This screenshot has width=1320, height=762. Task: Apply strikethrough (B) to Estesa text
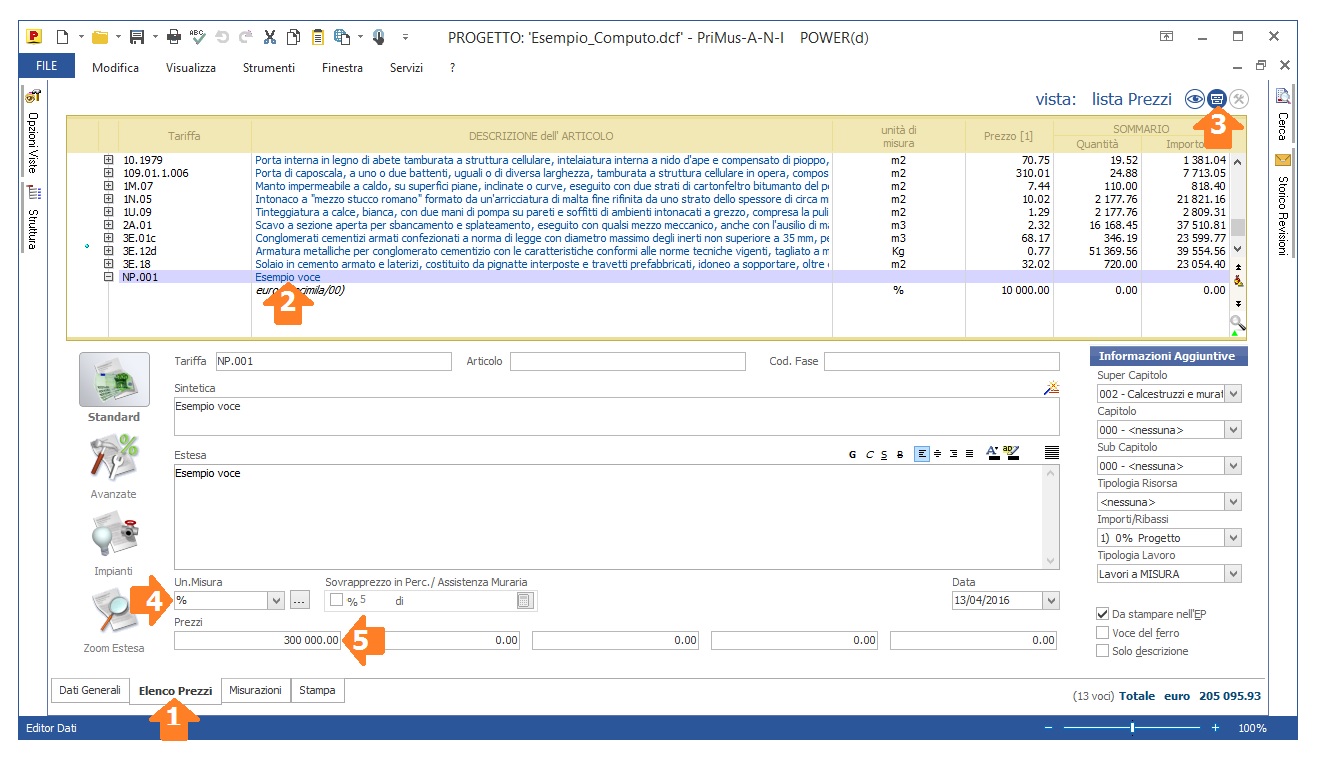click(x=900, y=454)
